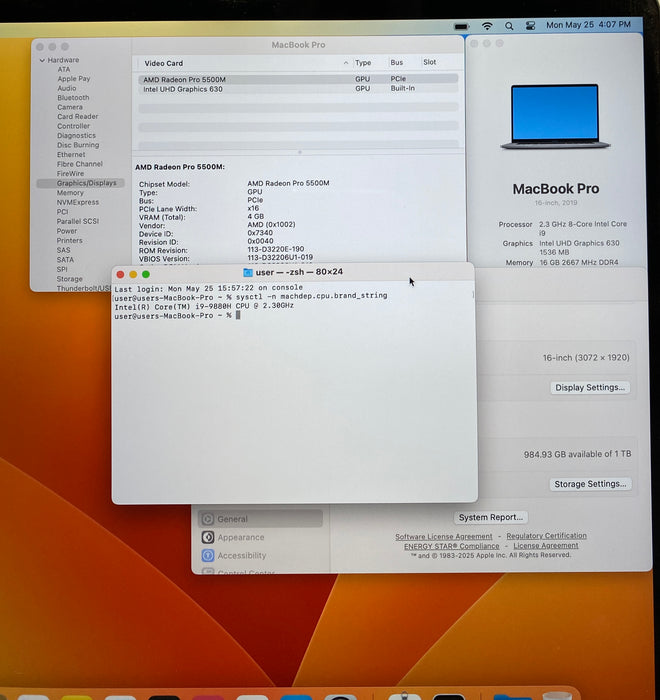Close the Terminal window
This screenshot has width=660, height=700.
[x=120, y=275]
